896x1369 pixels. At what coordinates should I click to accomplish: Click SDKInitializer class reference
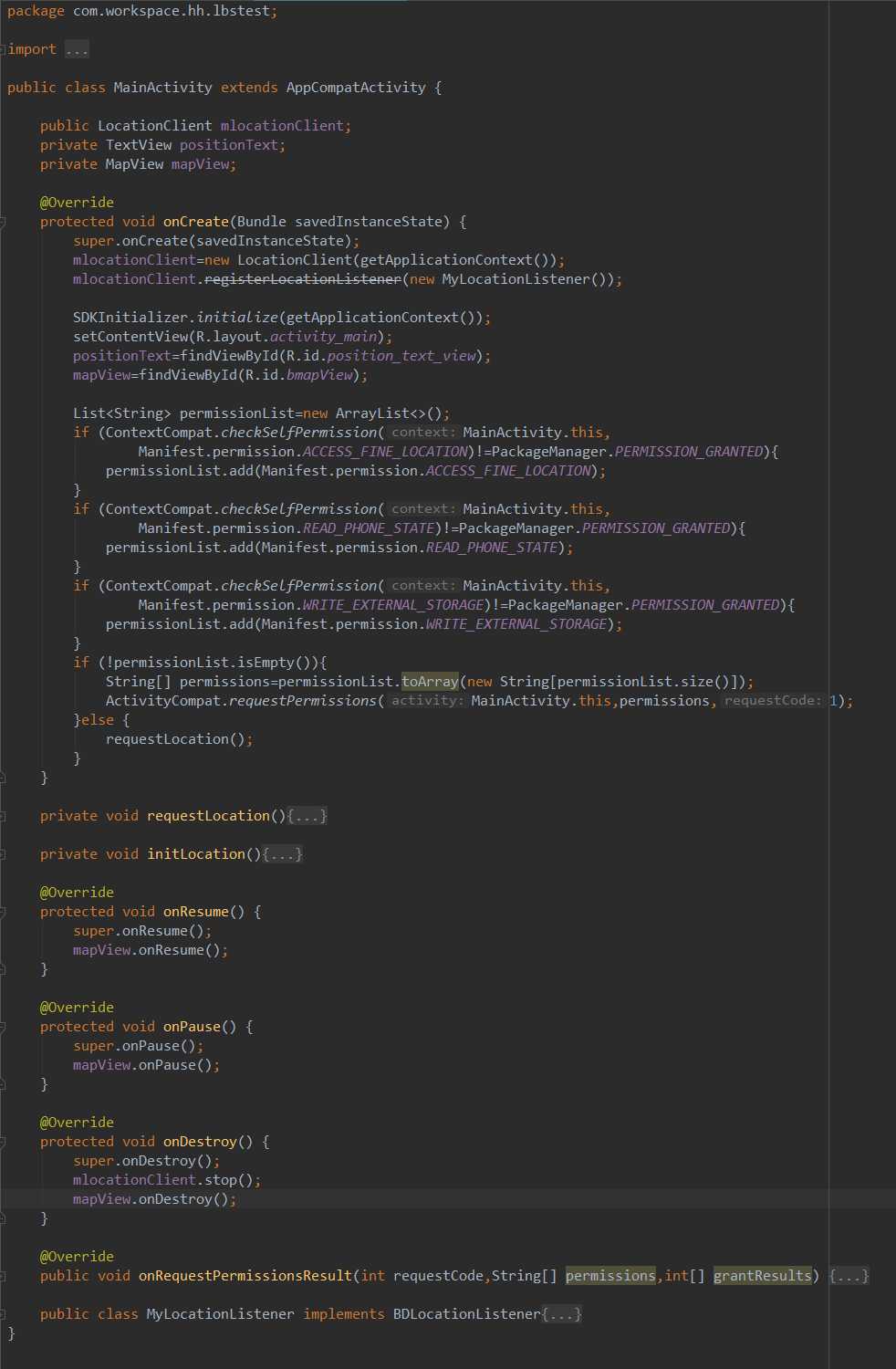click(x=130, y=318)
